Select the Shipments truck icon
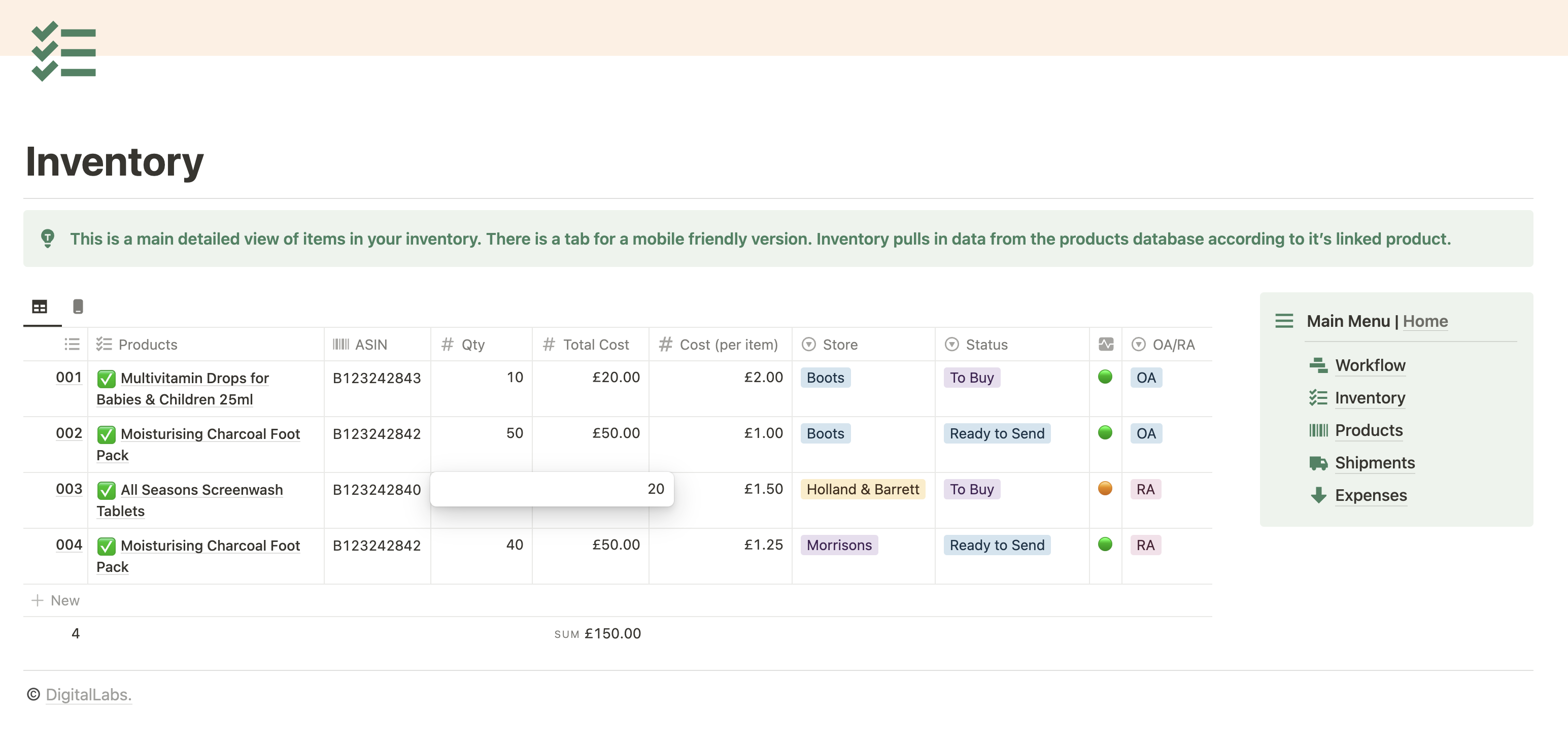The width and height of the screenshot is (1568, 746). click(1318, 463)
